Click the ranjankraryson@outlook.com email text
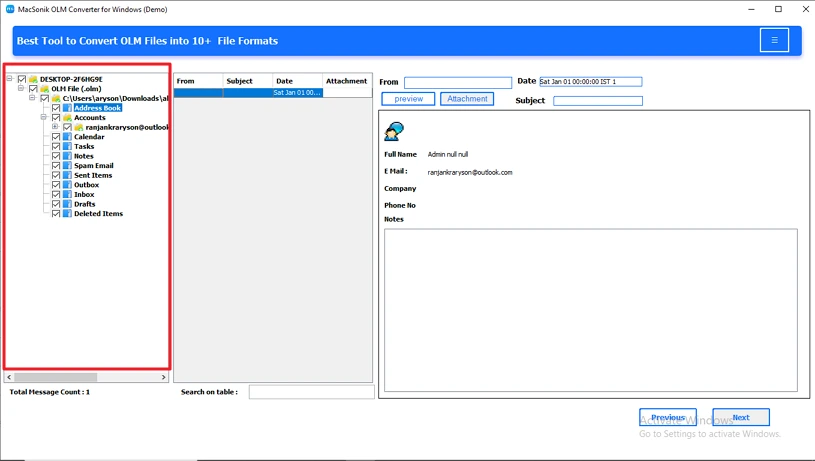 click(470, 173)
